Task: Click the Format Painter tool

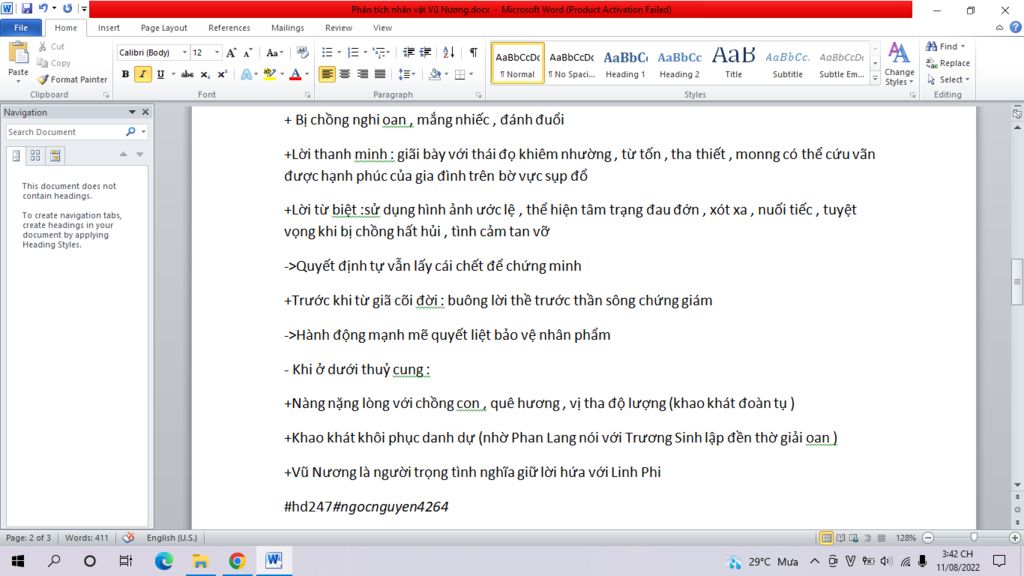Action: click(x=72, y=79)
